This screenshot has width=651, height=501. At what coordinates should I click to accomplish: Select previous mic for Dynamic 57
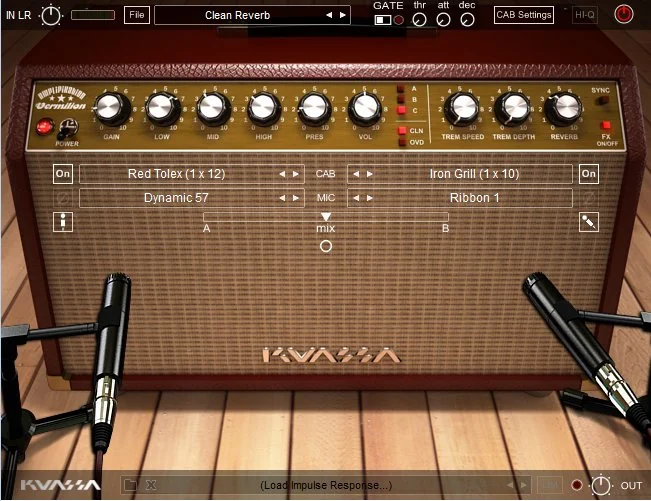[x=282, y=198]
